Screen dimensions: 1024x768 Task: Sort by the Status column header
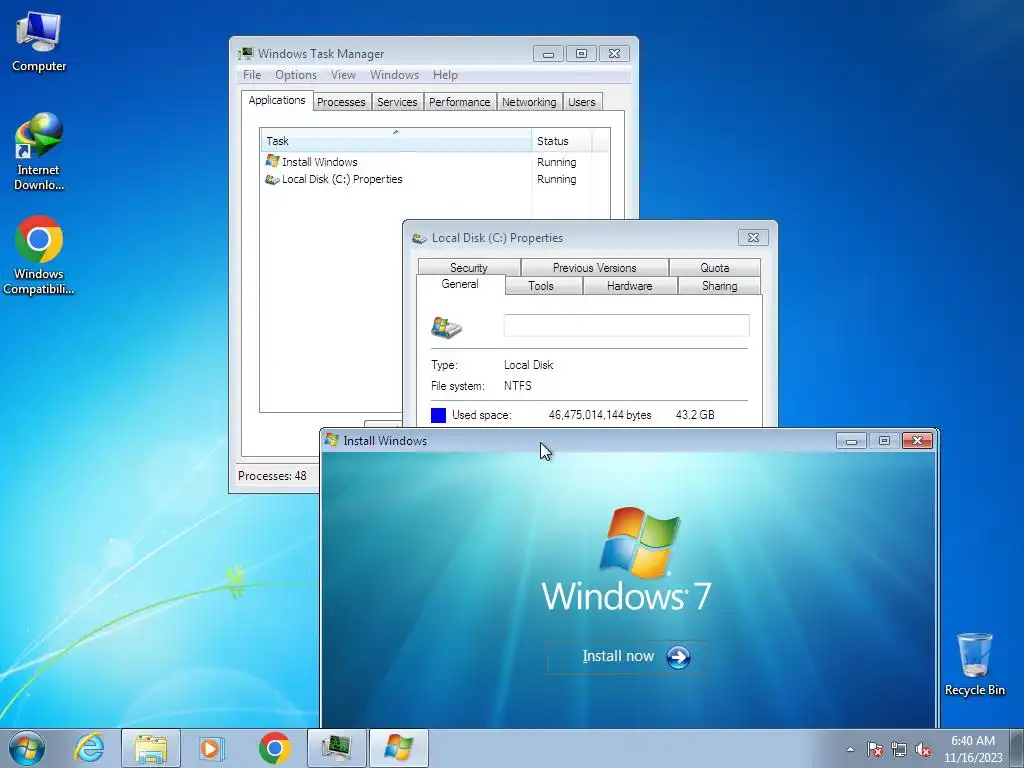(x=562, y=141)
